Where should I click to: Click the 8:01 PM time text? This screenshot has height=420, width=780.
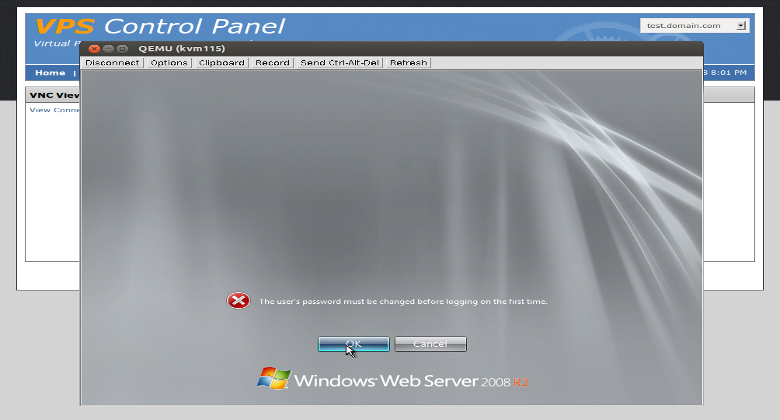click(728, 73)
